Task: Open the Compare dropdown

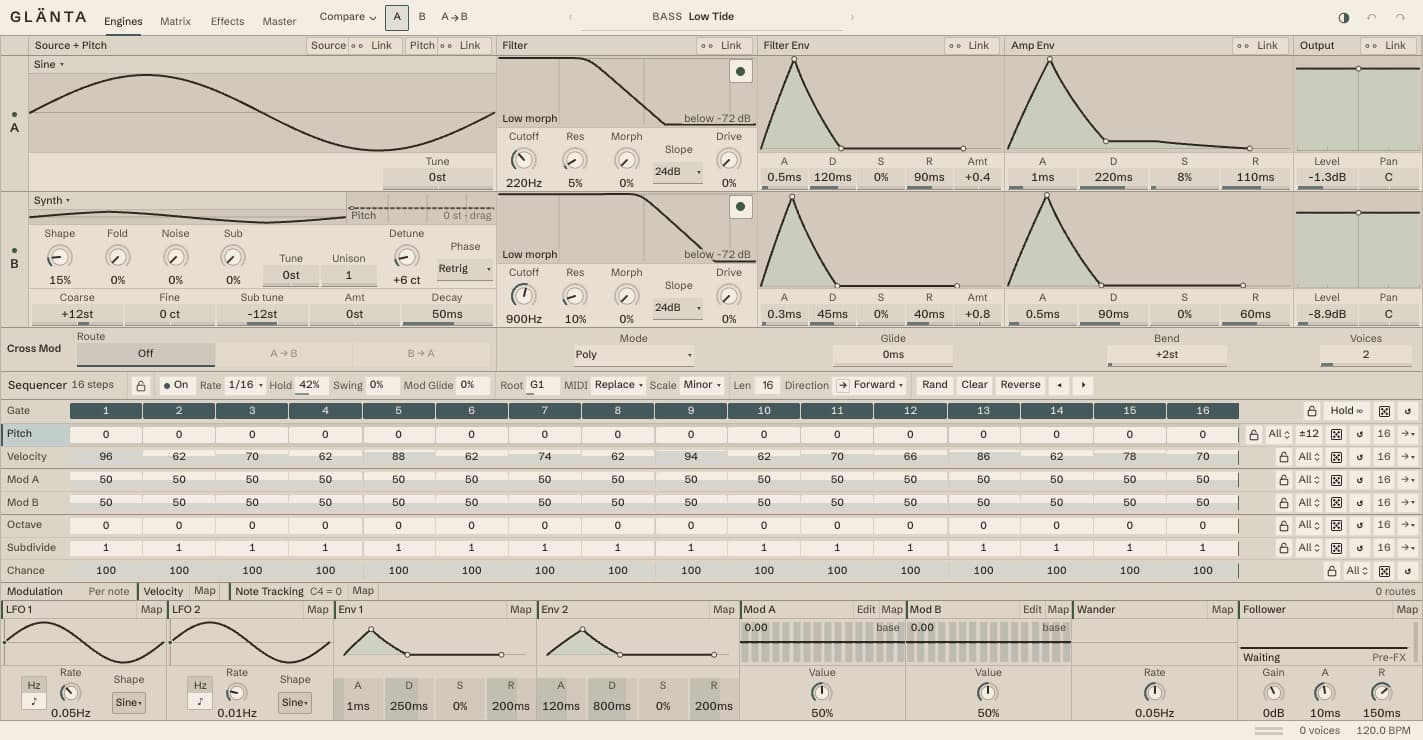Action: 348,17
